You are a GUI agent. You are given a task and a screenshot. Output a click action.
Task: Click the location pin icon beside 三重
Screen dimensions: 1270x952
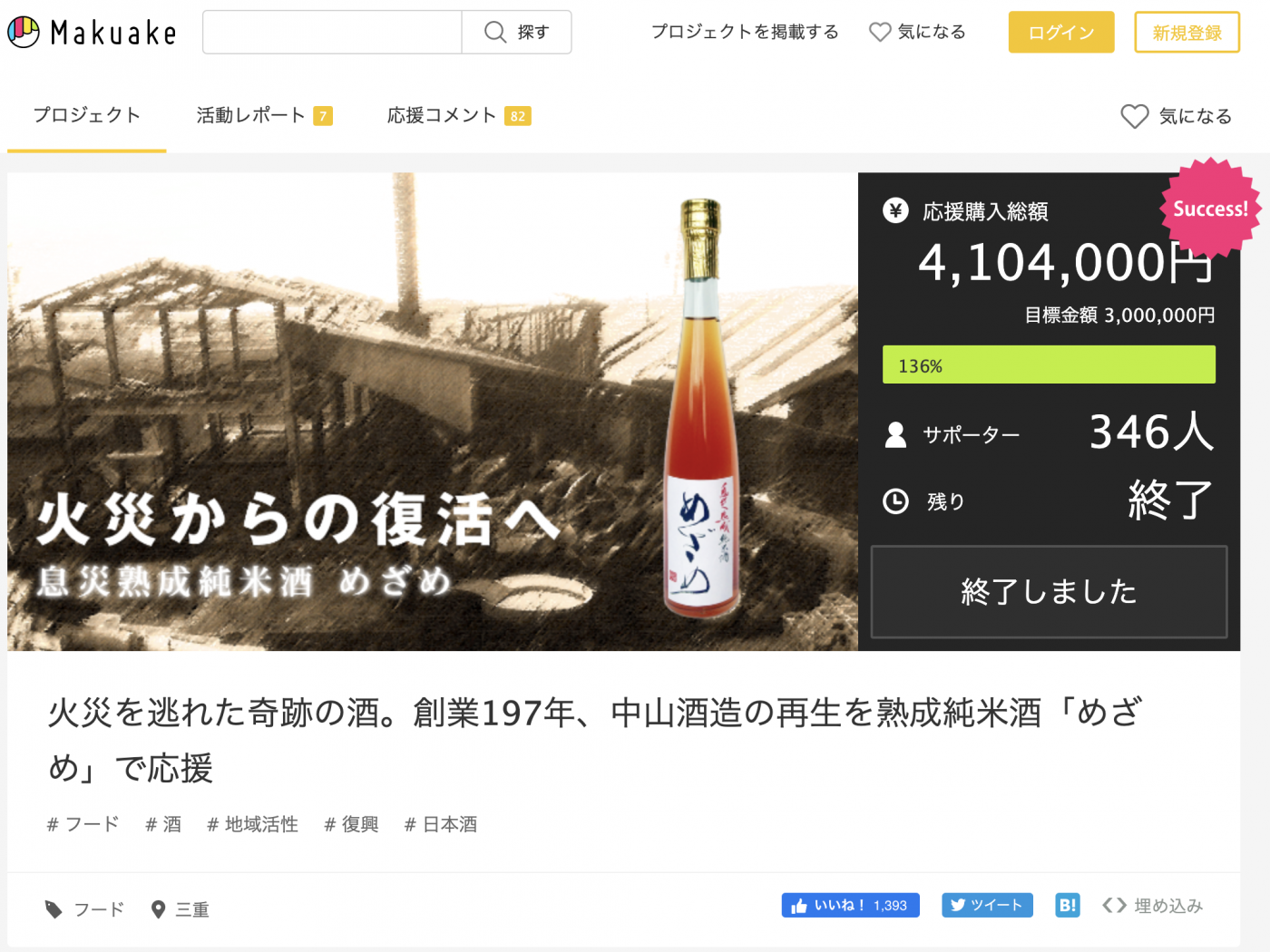158,909
